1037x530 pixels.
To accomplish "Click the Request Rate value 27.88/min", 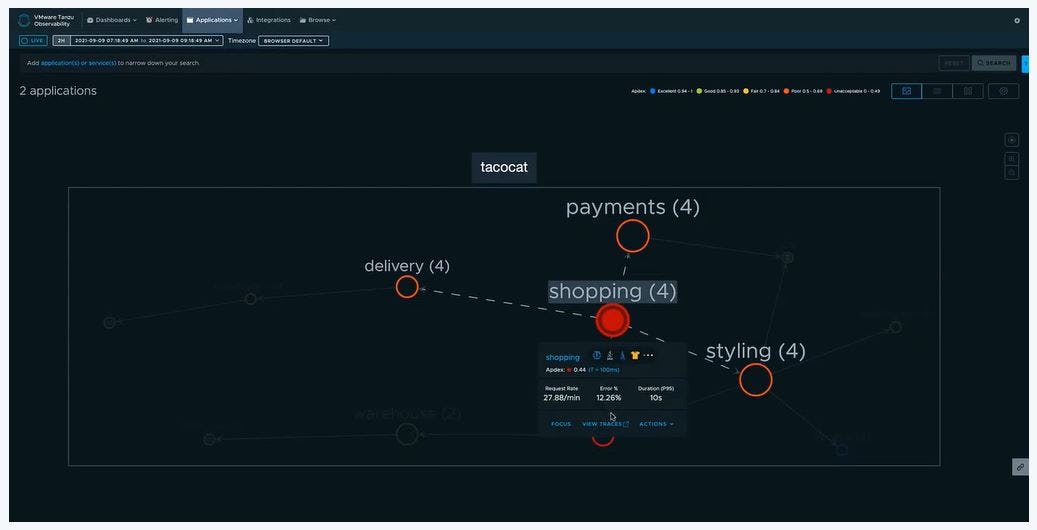I will [561, 398].
